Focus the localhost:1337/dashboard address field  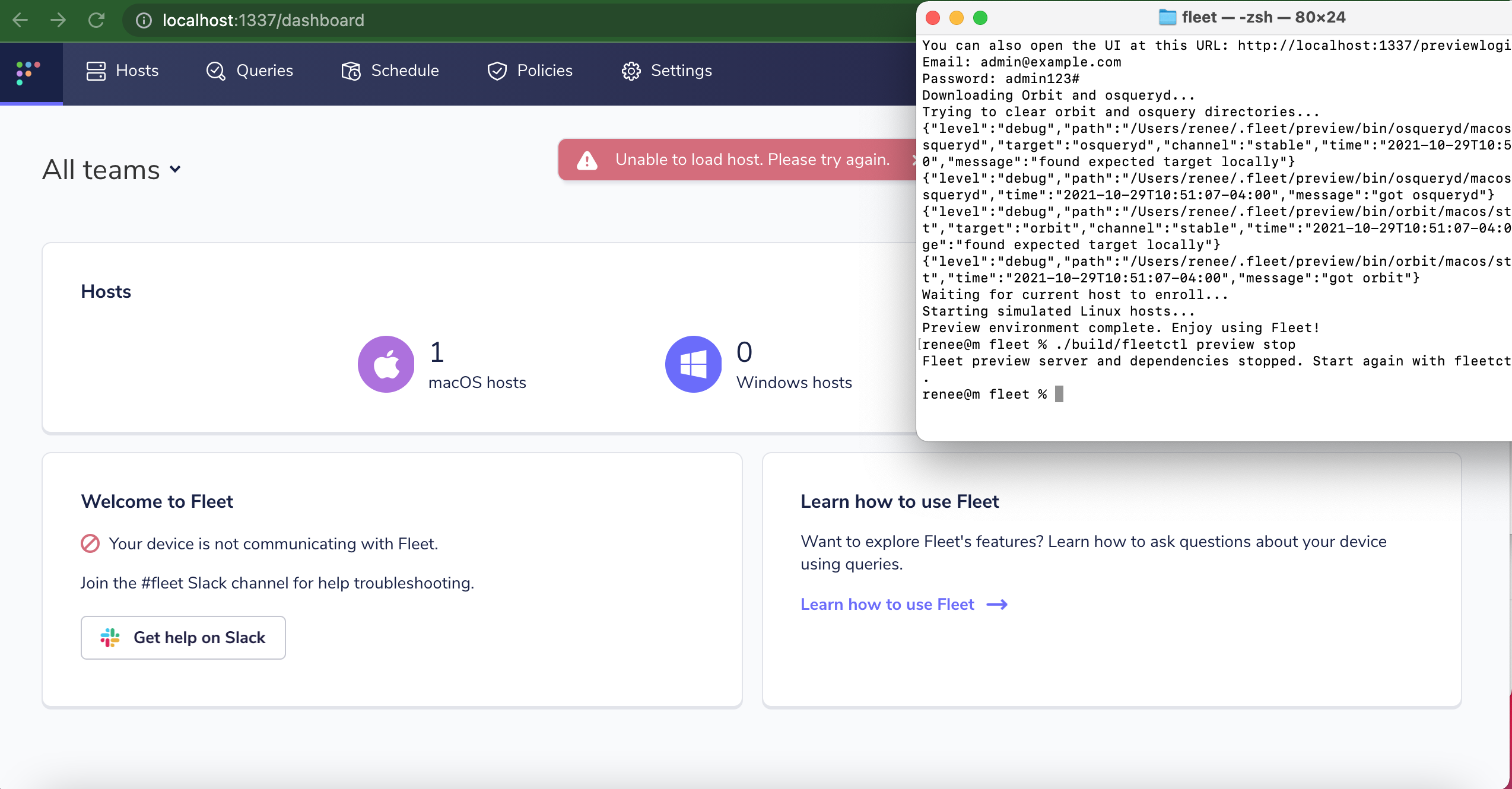(x=263, y=20)
